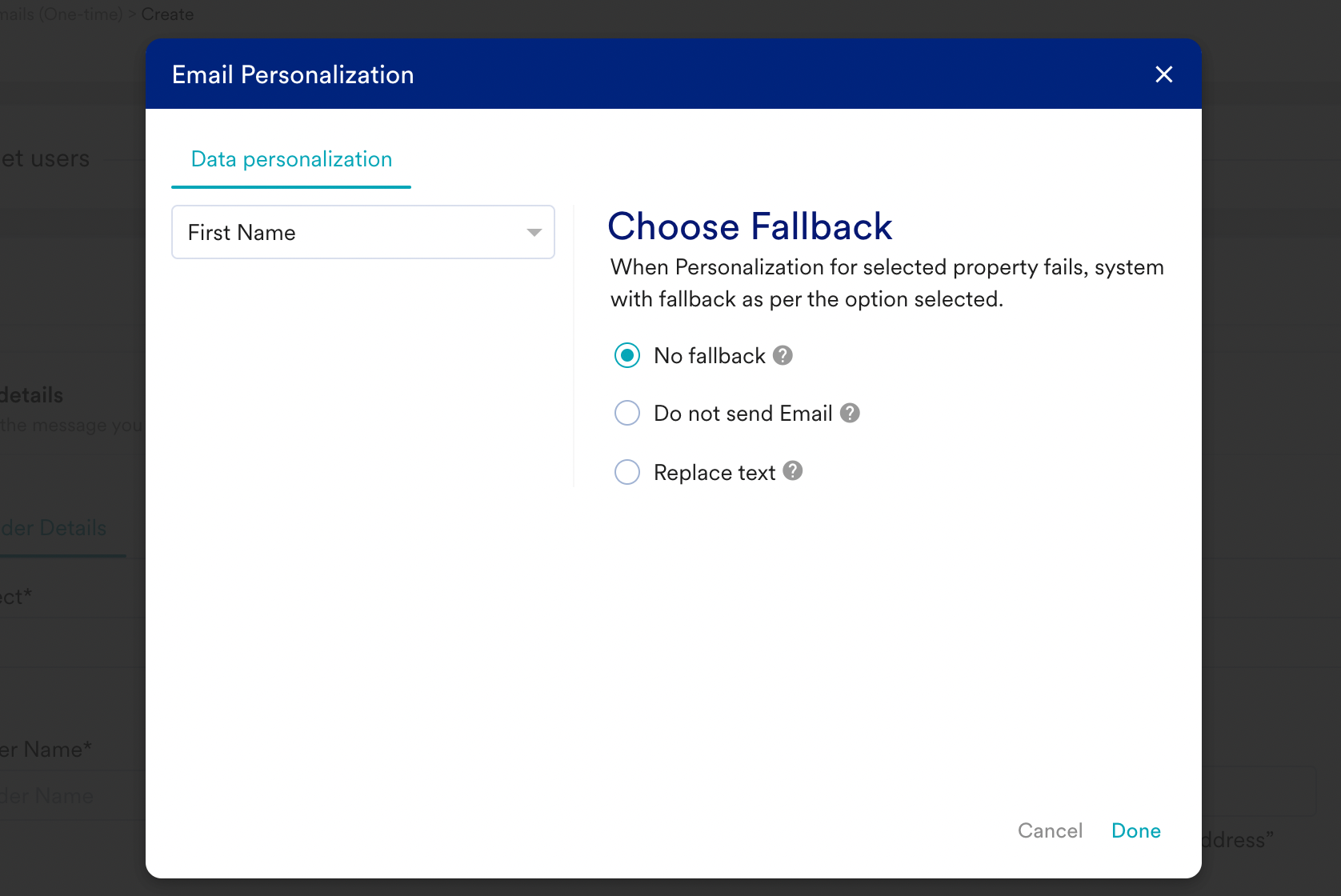
Task: Open the First Name property dropdown
Action: tap(362, 232)
